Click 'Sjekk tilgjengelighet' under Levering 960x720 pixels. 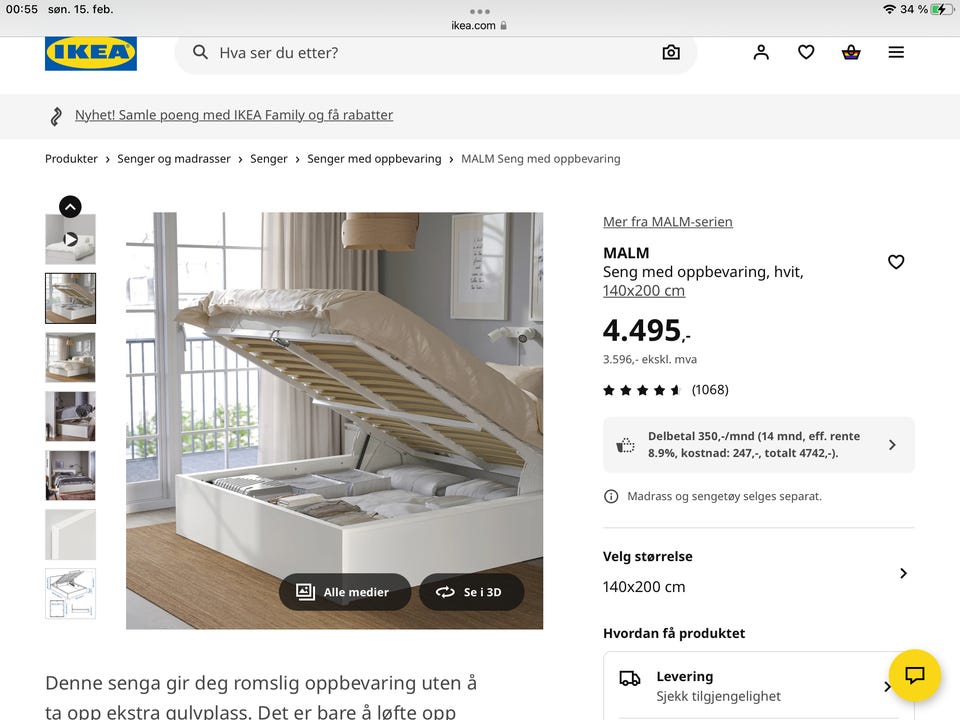click(718, 696)
